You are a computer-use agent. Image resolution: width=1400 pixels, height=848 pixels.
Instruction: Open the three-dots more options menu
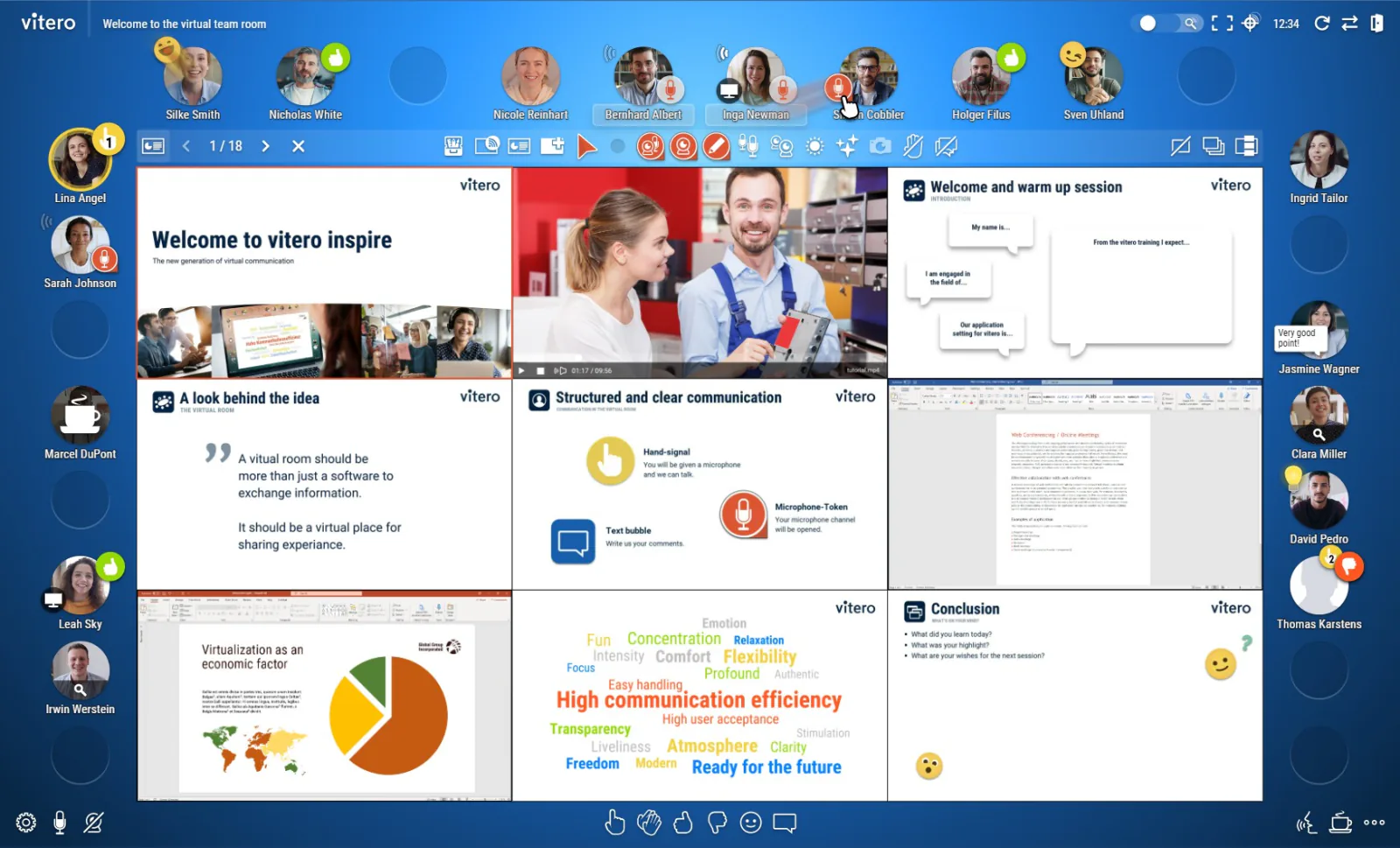tap(1375, 823)
